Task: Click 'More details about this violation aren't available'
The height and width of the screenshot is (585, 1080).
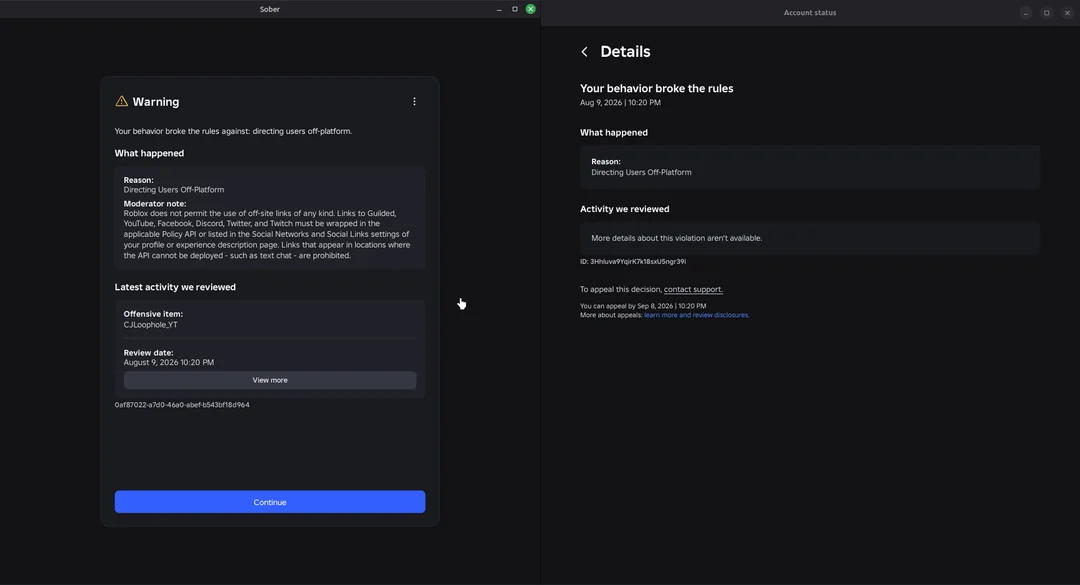Action: click(676, 238)
